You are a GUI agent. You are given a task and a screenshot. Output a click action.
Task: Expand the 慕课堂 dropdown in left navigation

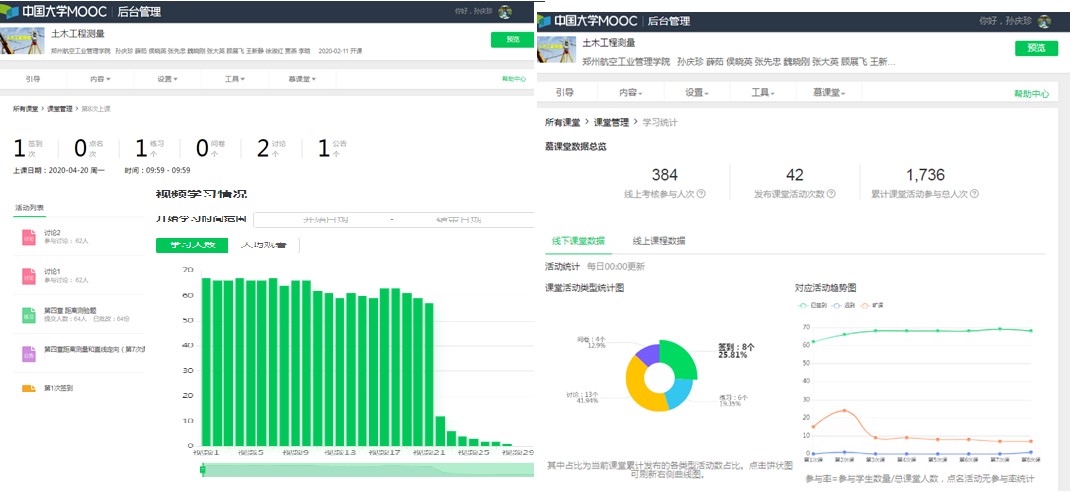[x=301, y=78]
